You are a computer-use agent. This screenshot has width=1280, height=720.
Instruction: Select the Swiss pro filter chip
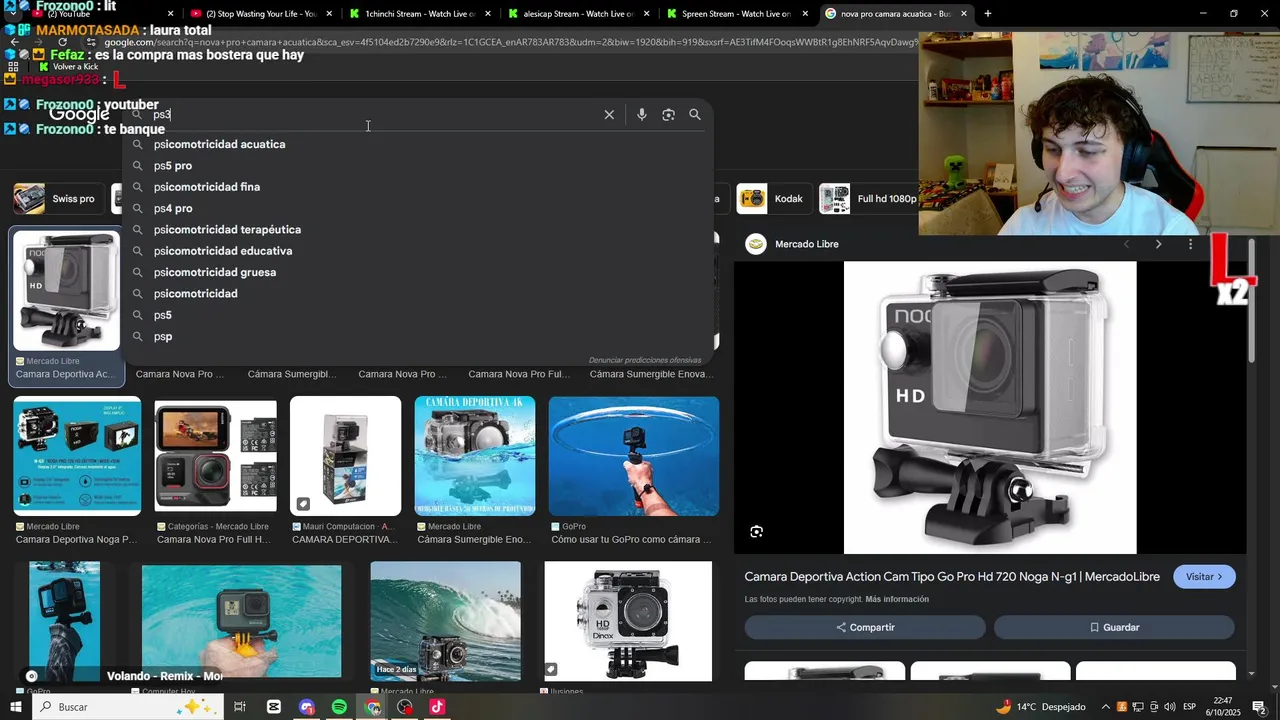(57, 199)
